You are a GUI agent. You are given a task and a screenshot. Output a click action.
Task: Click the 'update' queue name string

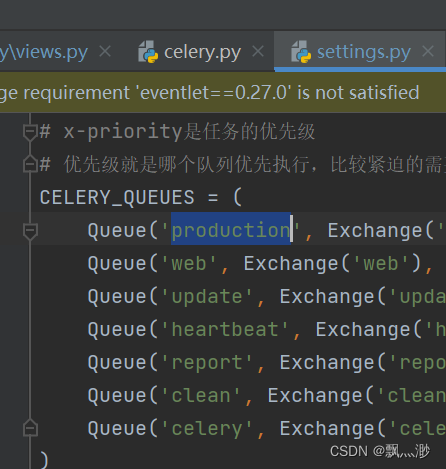[x=207, y=297]
